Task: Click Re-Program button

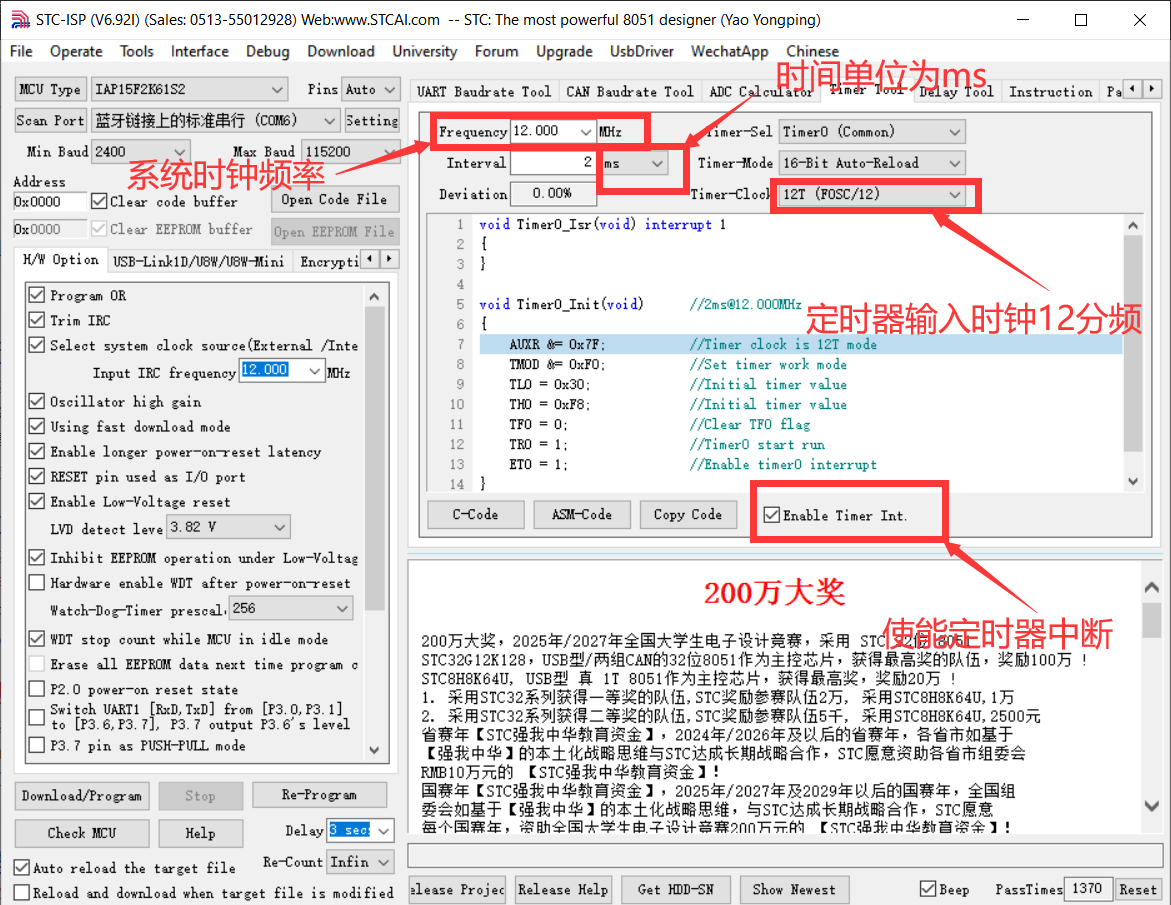Action: [x=319, y=795]
